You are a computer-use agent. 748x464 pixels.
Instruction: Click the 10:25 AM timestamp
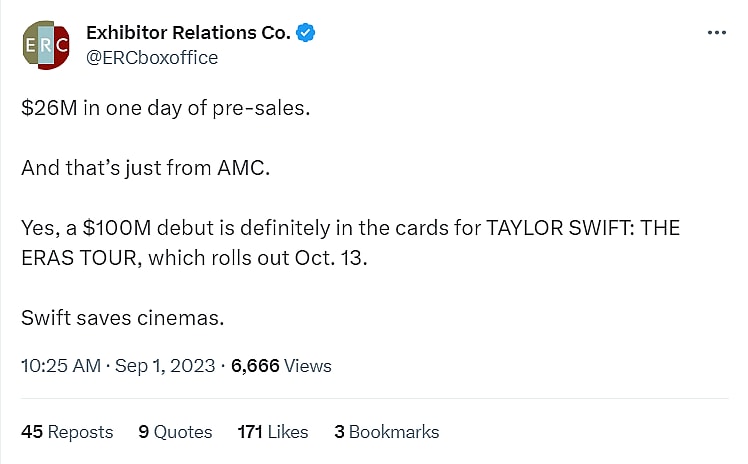pos(60,366)
